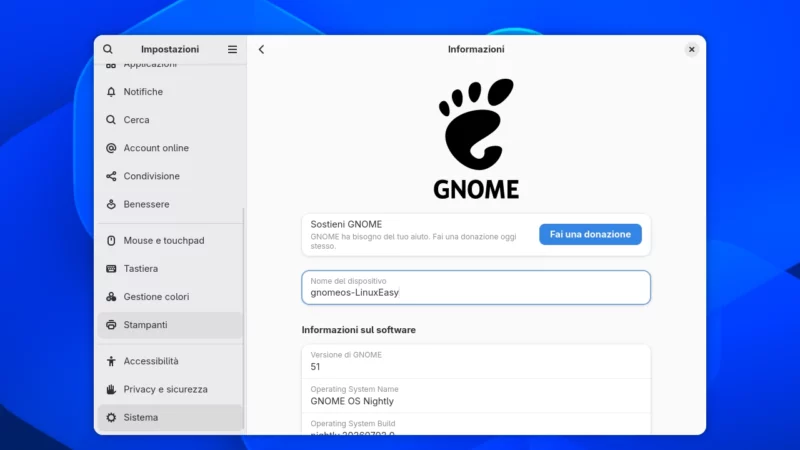800x450 pixels.
Task: Click the Informazioni sul software heading
Action: tap(359, 330)
